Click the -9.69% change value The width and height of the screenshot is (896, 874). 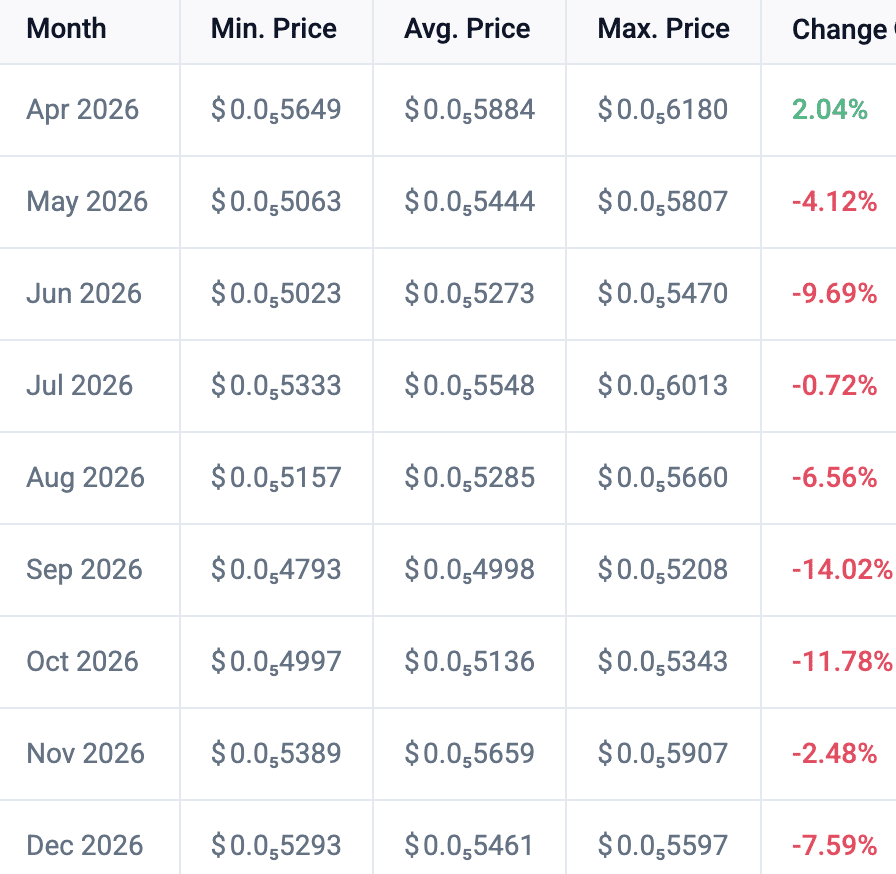834,293
